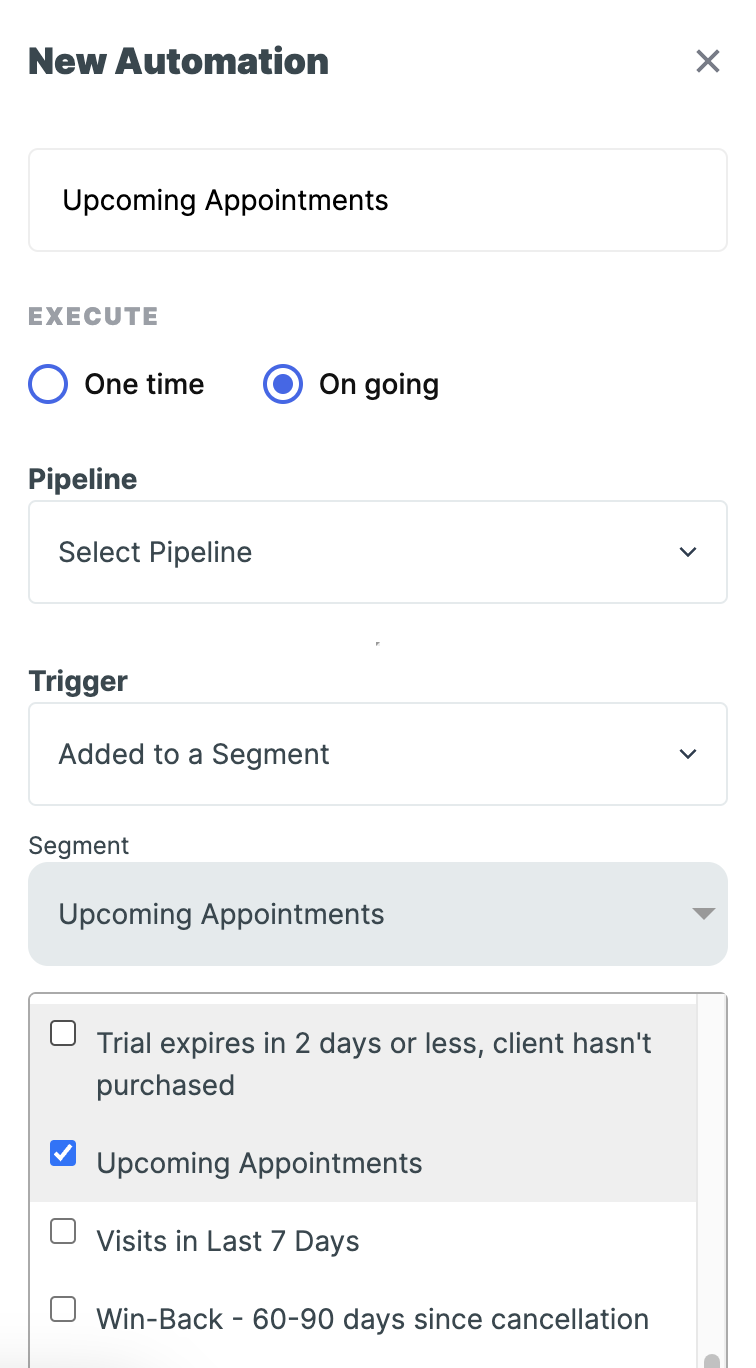Click the One time label text

coord(144,385)
